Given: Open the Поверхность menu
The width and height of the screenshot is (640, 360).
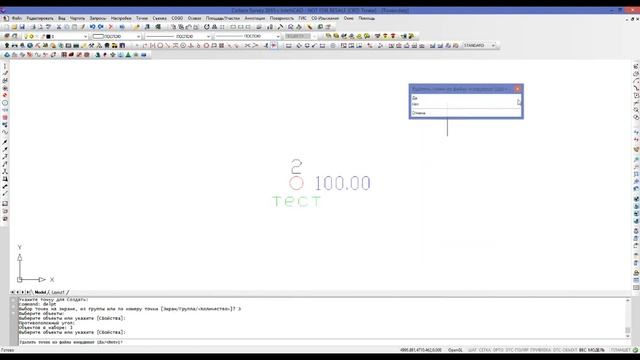Looking at the screenshot, I should coord(282,18).
